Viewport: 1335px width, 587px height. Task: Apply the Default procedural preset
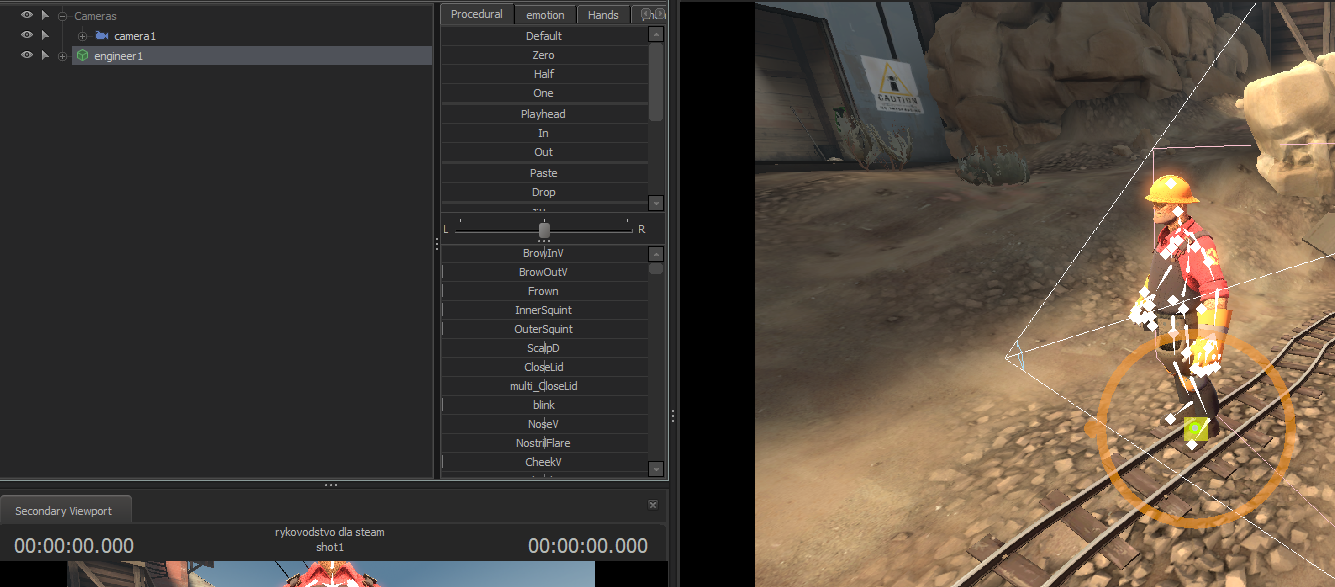coord(544,36)
